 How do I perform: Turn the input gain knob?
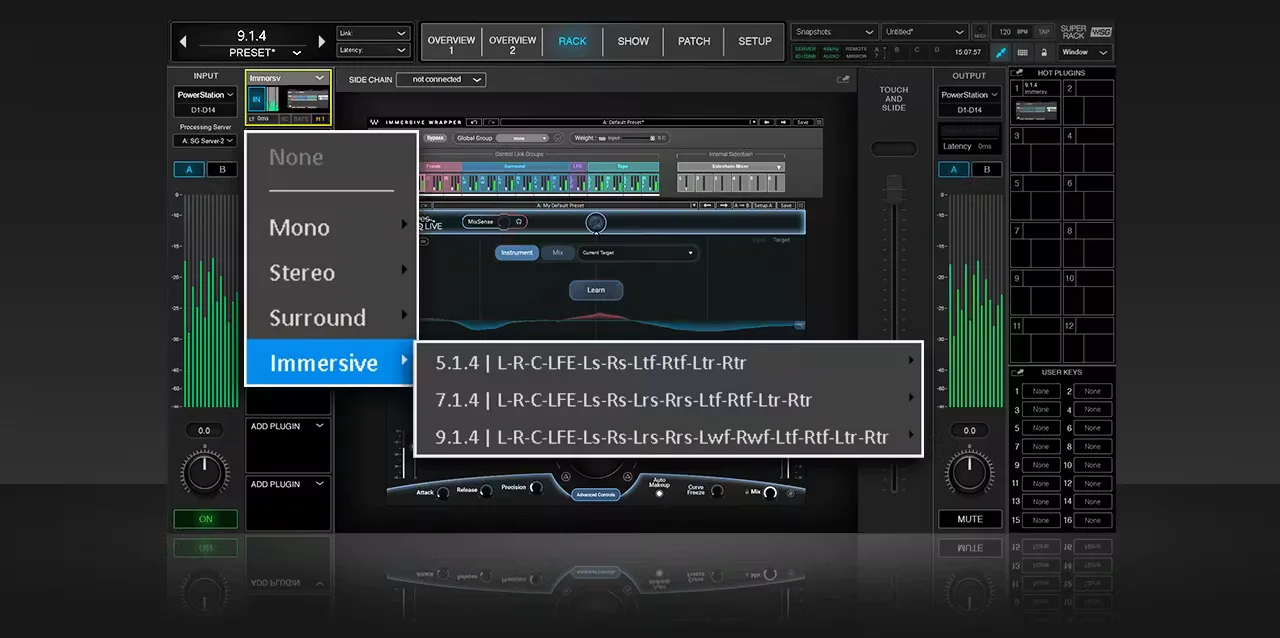click(205, 471)
